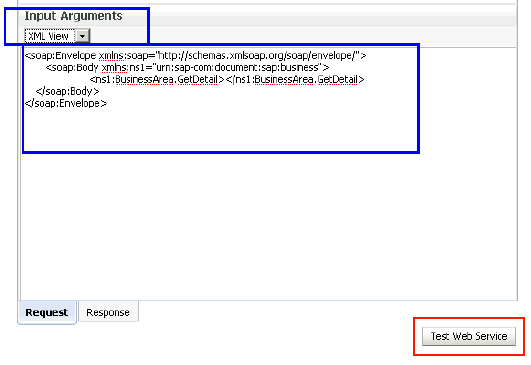Click inside the XML request text area
Viewport: 531px width, 365px height.
(x=268, y=173)
